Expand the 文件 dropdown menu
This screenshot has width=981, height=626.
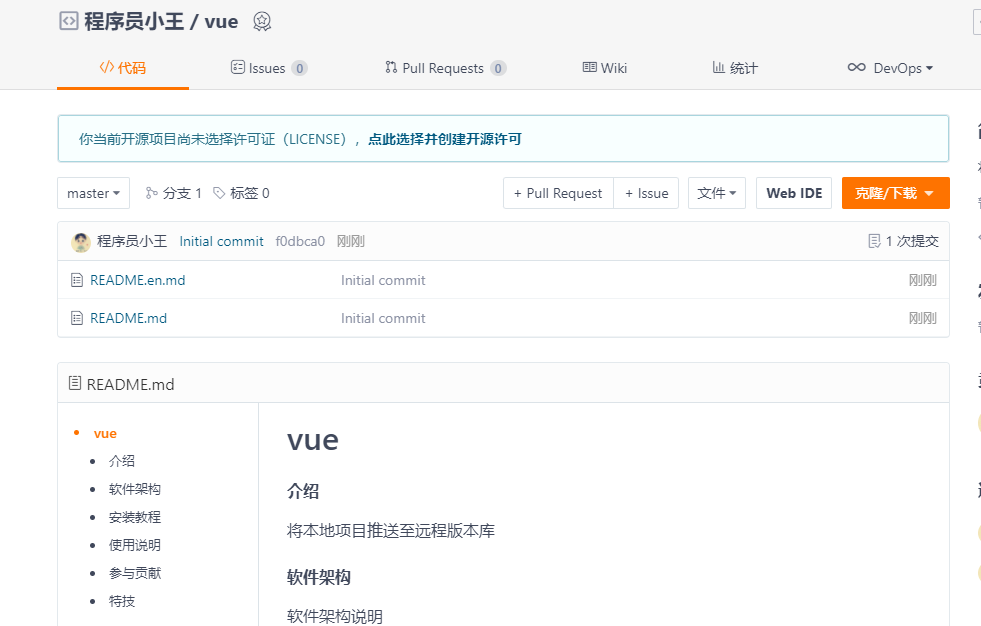click(x=716, y=193)
